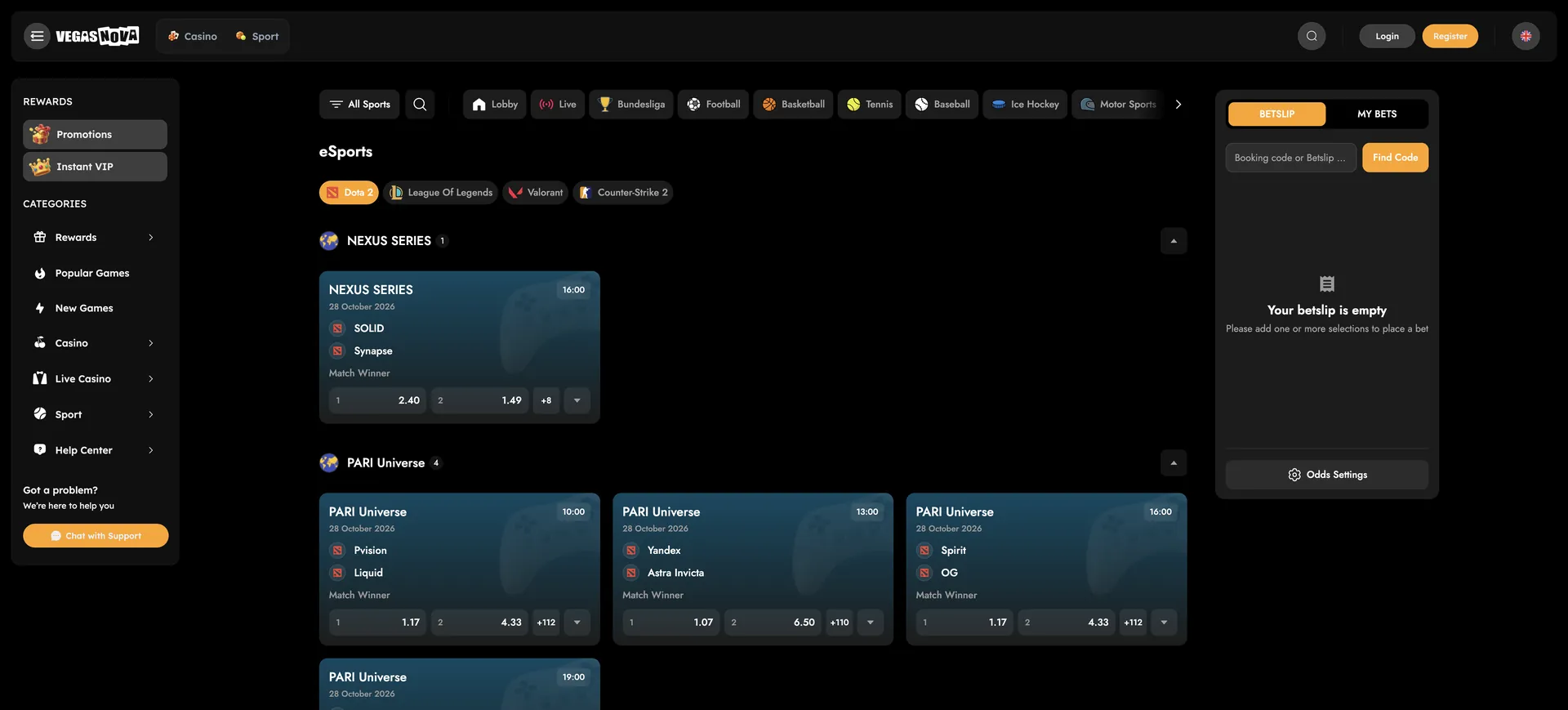Expand markets dropdown for SOLID vs Synapse
Viewport: 1568px width, 710px height.
click(577, 400)
